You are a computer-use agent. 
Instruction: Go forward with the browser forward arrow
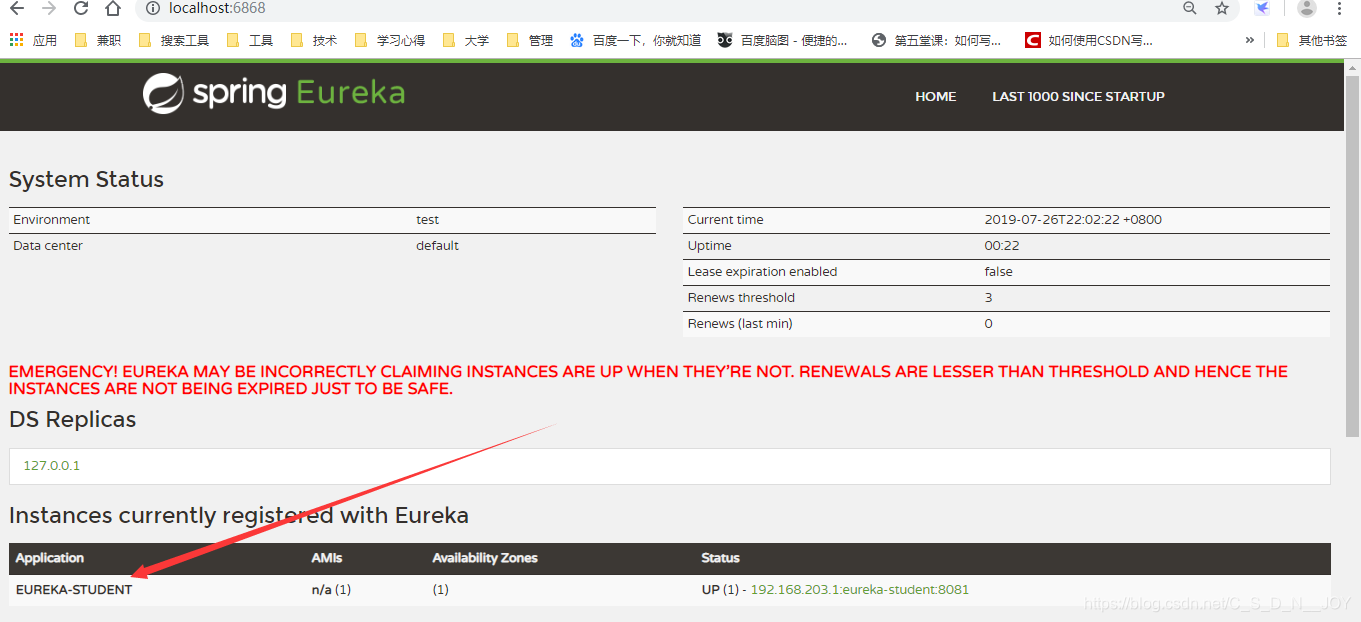point(49,8)
